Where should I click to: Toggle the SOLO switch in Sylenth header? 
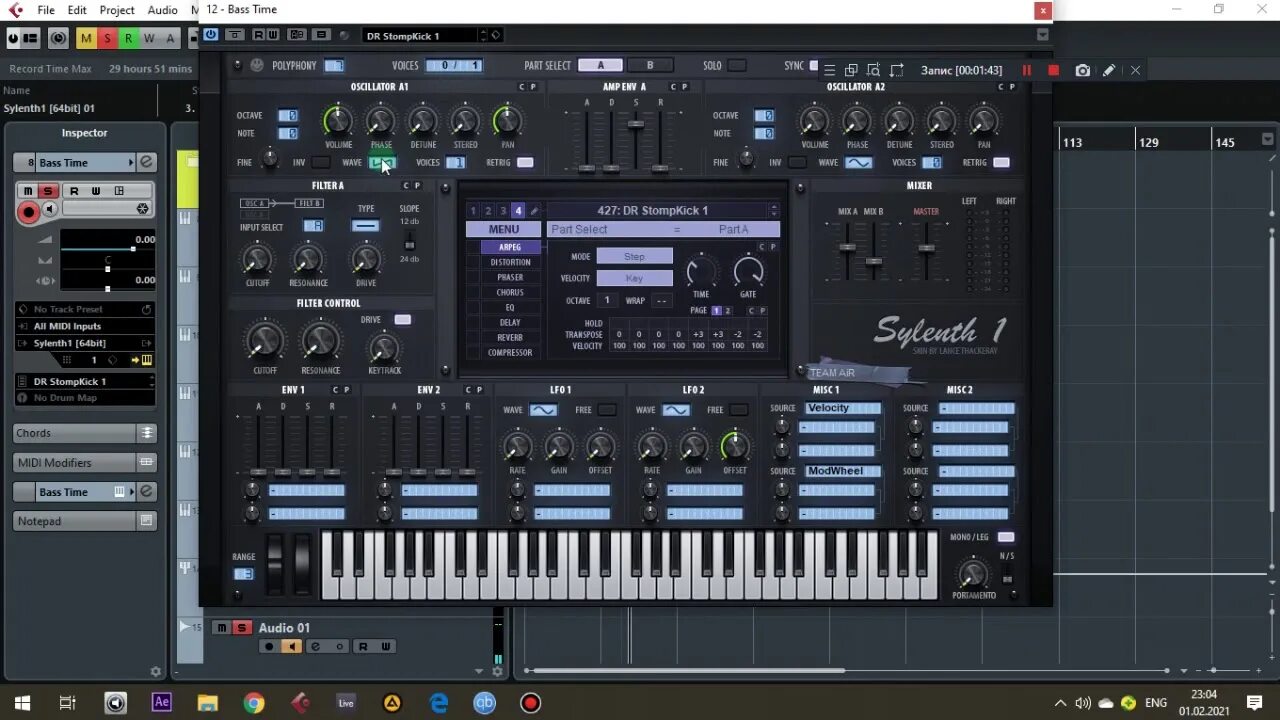tap(737, 65)
